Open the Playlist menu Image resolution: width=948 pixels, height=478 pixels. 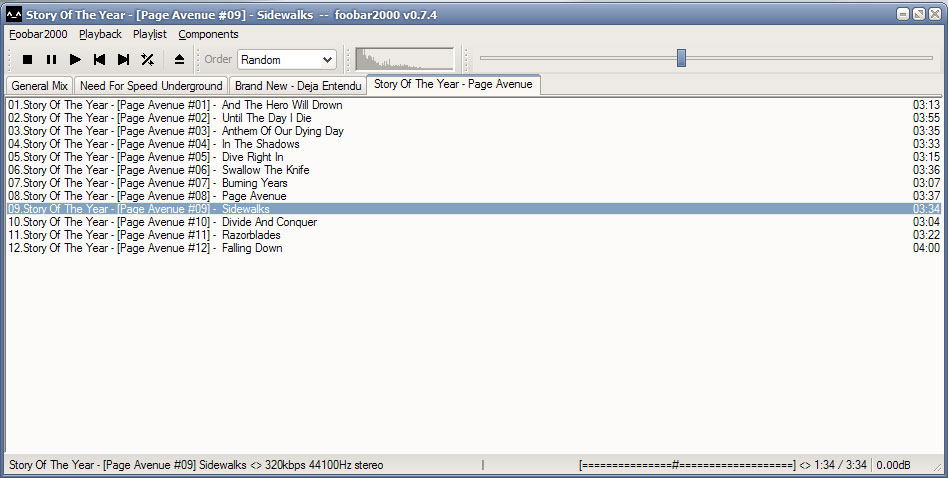coord(150,34)
